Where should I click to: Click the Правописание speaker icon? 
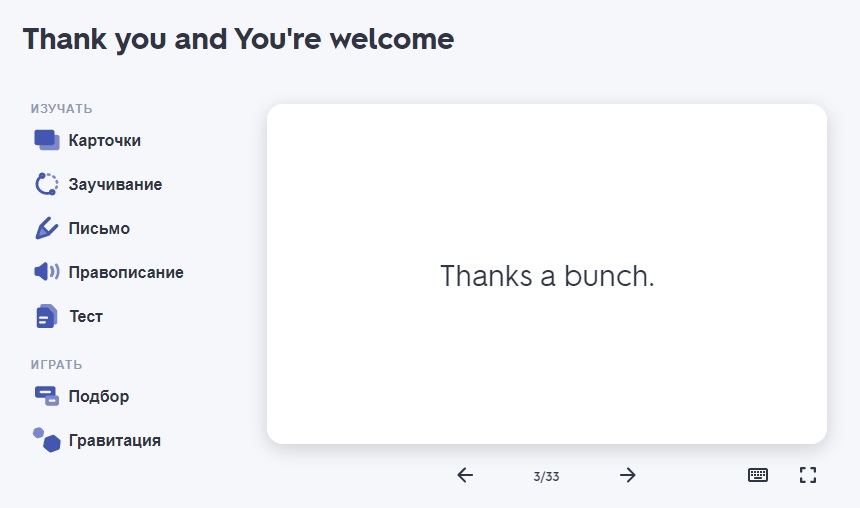47,272
